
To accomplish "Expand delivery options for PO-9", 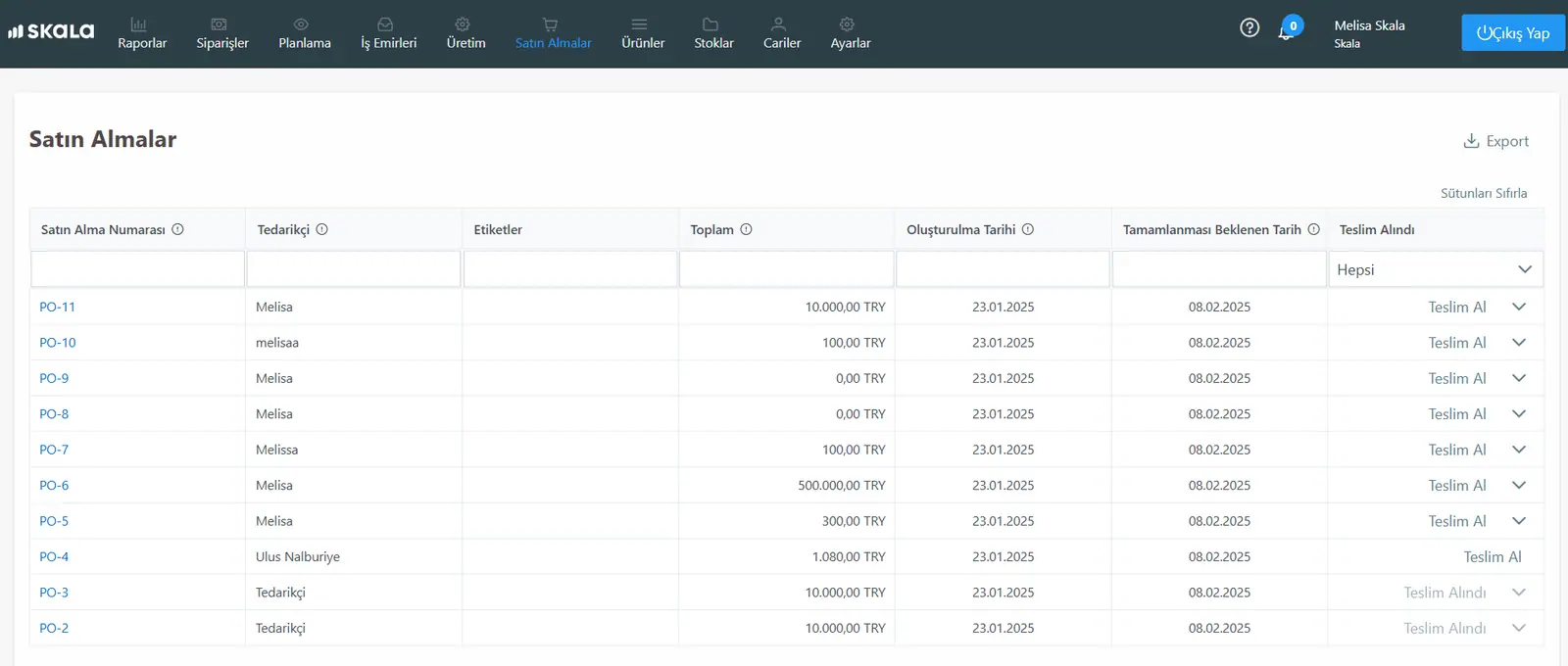I will tap(1519, 378).
